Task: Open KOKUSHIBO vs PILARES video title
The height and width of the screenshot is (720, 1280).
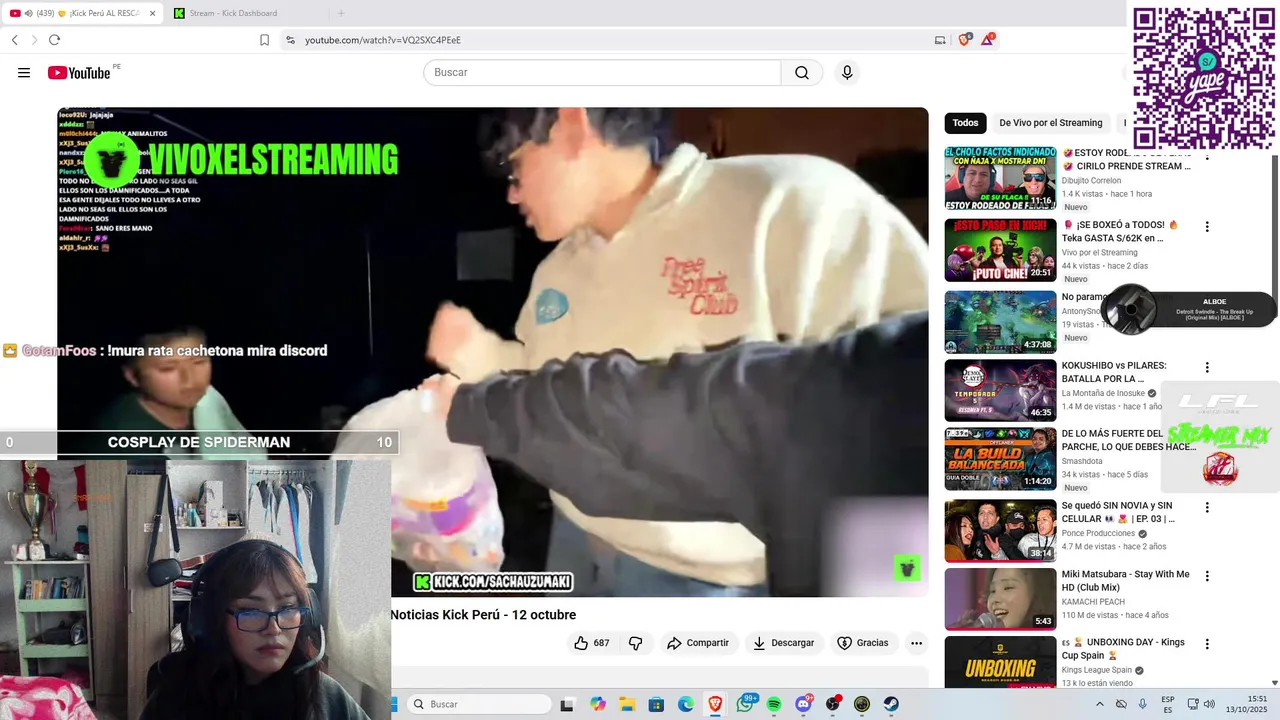Action: pyautogui.click(x=1114, y=372)
